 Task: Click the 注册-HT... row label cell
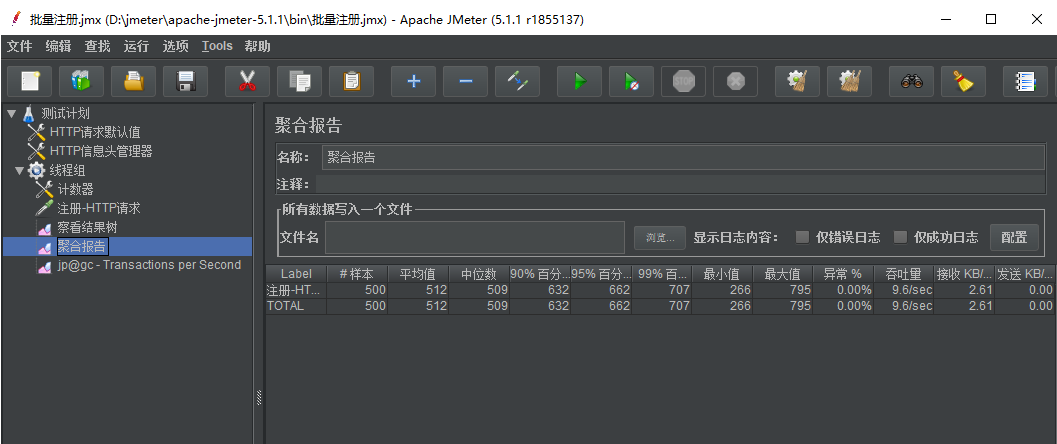(x=296, y=290)
